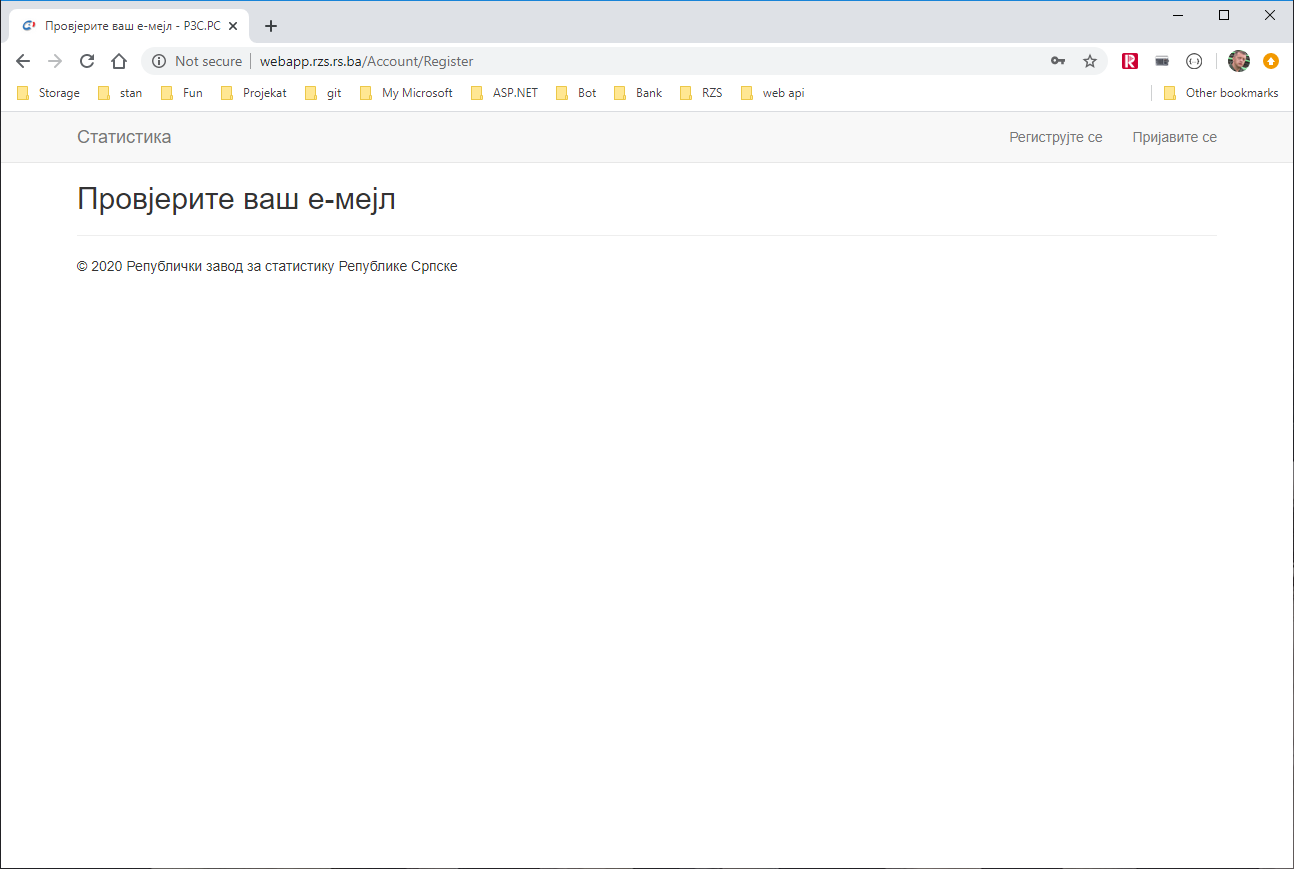
Task: Select the Провјерите ваш е-мејл tab
Action: 130,26
